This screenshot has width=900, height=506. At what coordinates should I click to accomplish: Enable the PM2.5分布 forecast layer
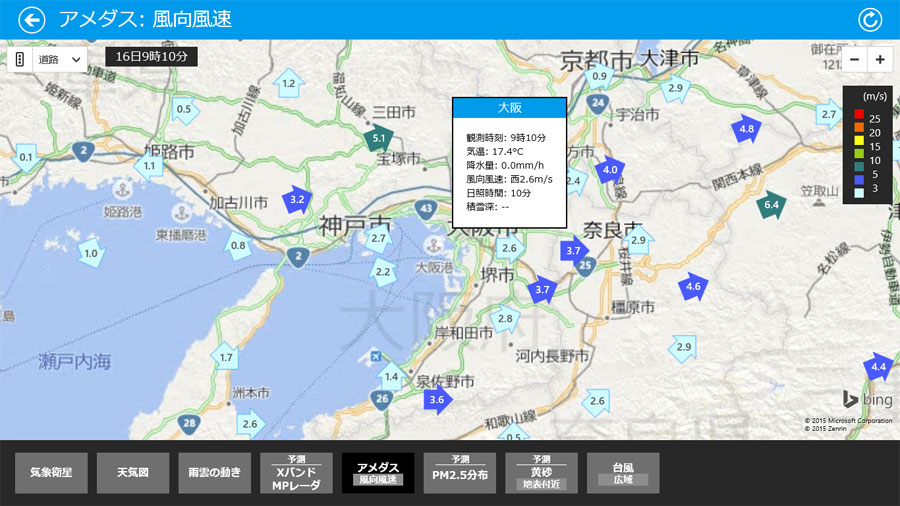[x=460, y=473]
